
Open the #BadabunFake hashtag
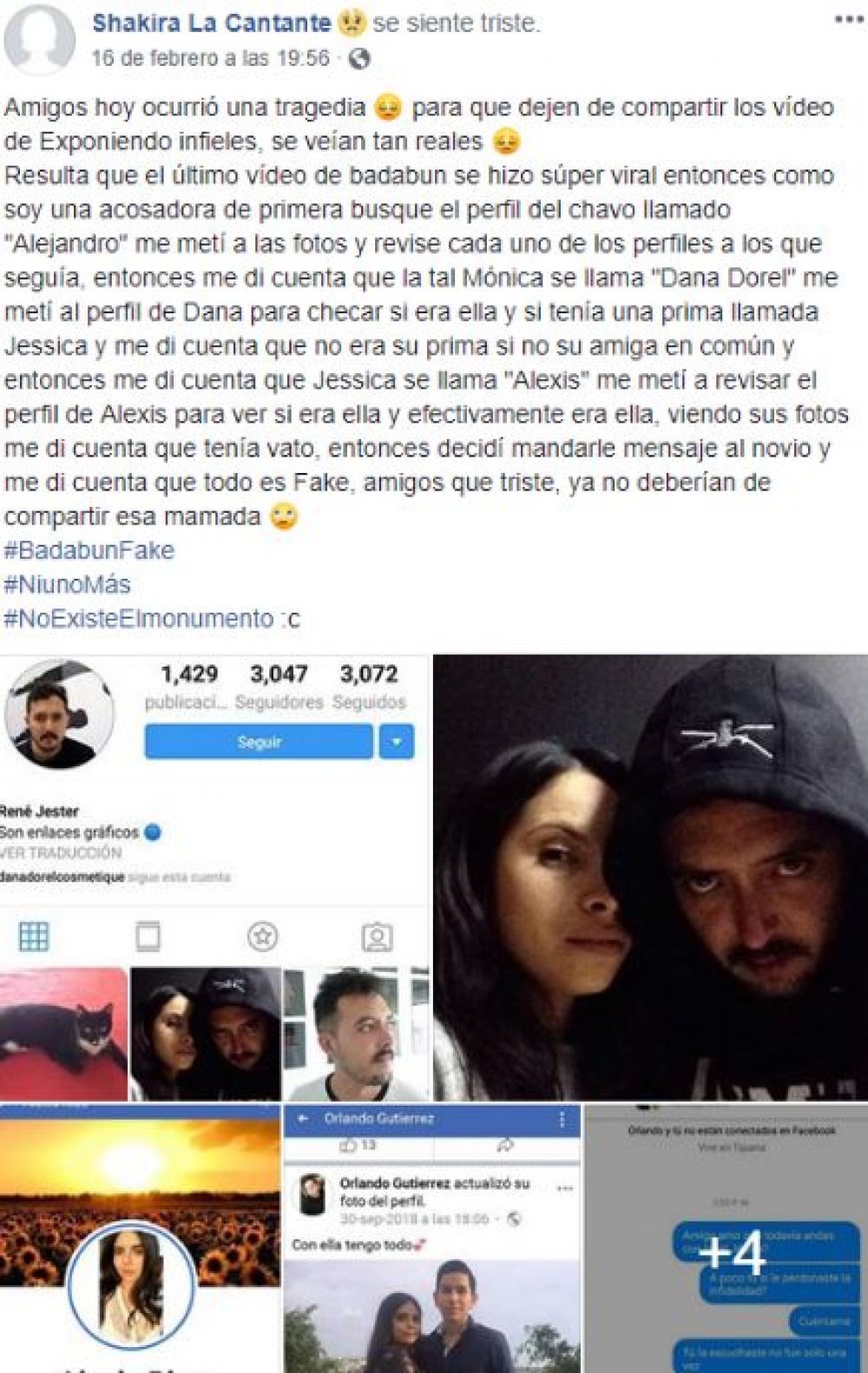point(89,551)
